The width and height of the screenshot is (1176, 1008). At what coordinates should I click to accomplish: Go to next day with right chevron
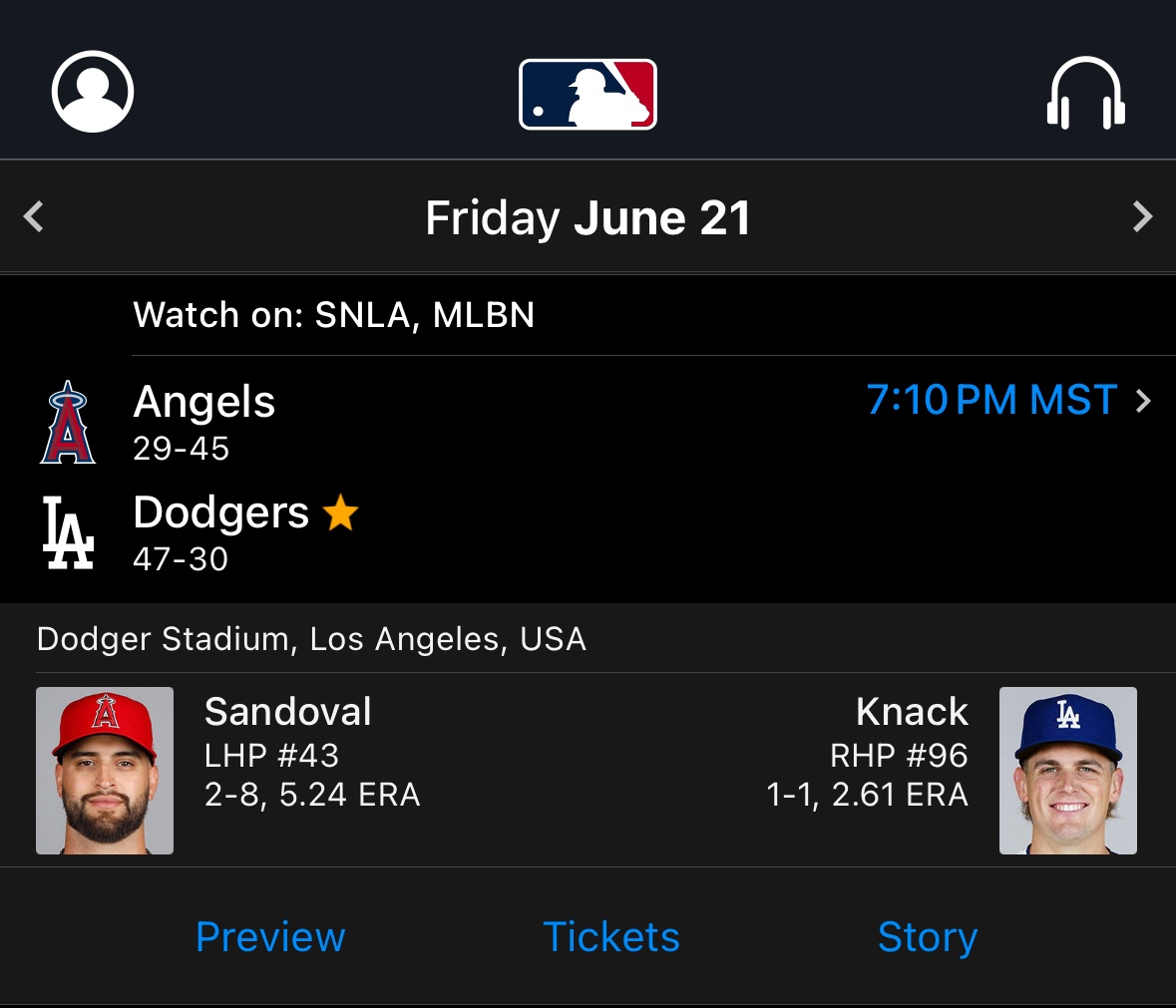click(1141, 217)
